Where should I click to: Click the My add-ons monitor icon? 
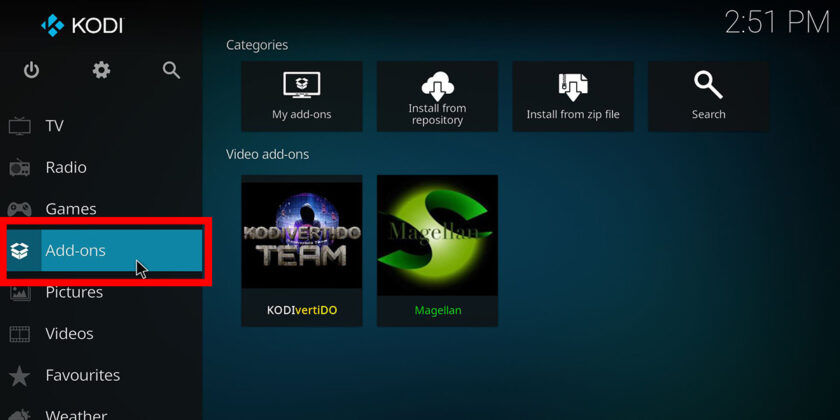pos(302,86)
